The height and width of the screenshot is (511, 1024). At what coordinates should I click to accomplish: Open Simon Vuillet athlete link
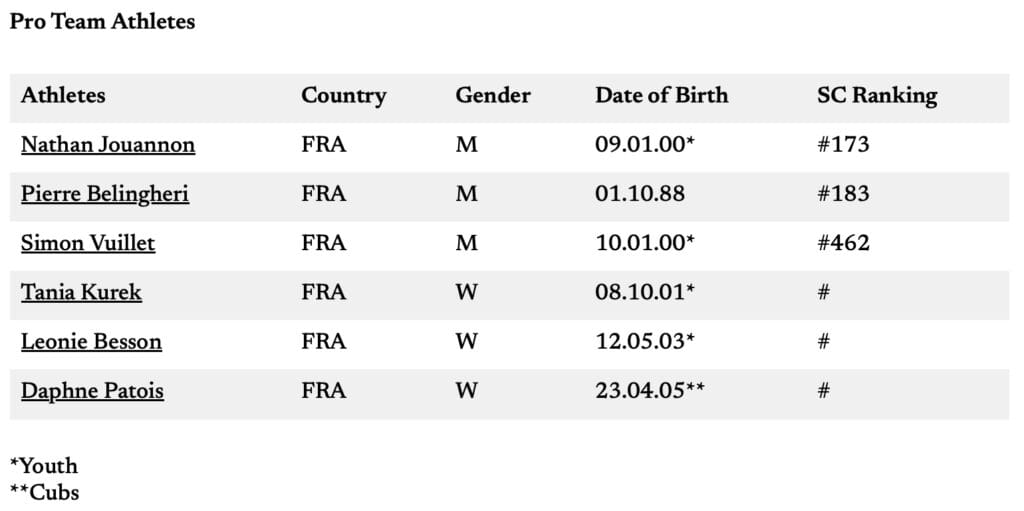[88, 244]
